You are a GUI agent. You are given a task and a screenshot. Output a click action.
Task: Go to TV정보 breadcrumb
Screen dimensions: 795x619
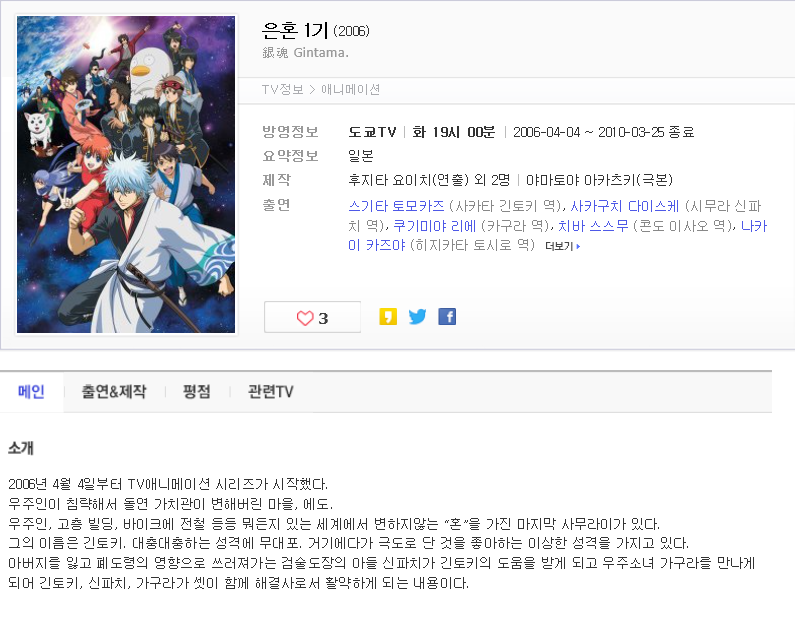(x=282, y=90)
